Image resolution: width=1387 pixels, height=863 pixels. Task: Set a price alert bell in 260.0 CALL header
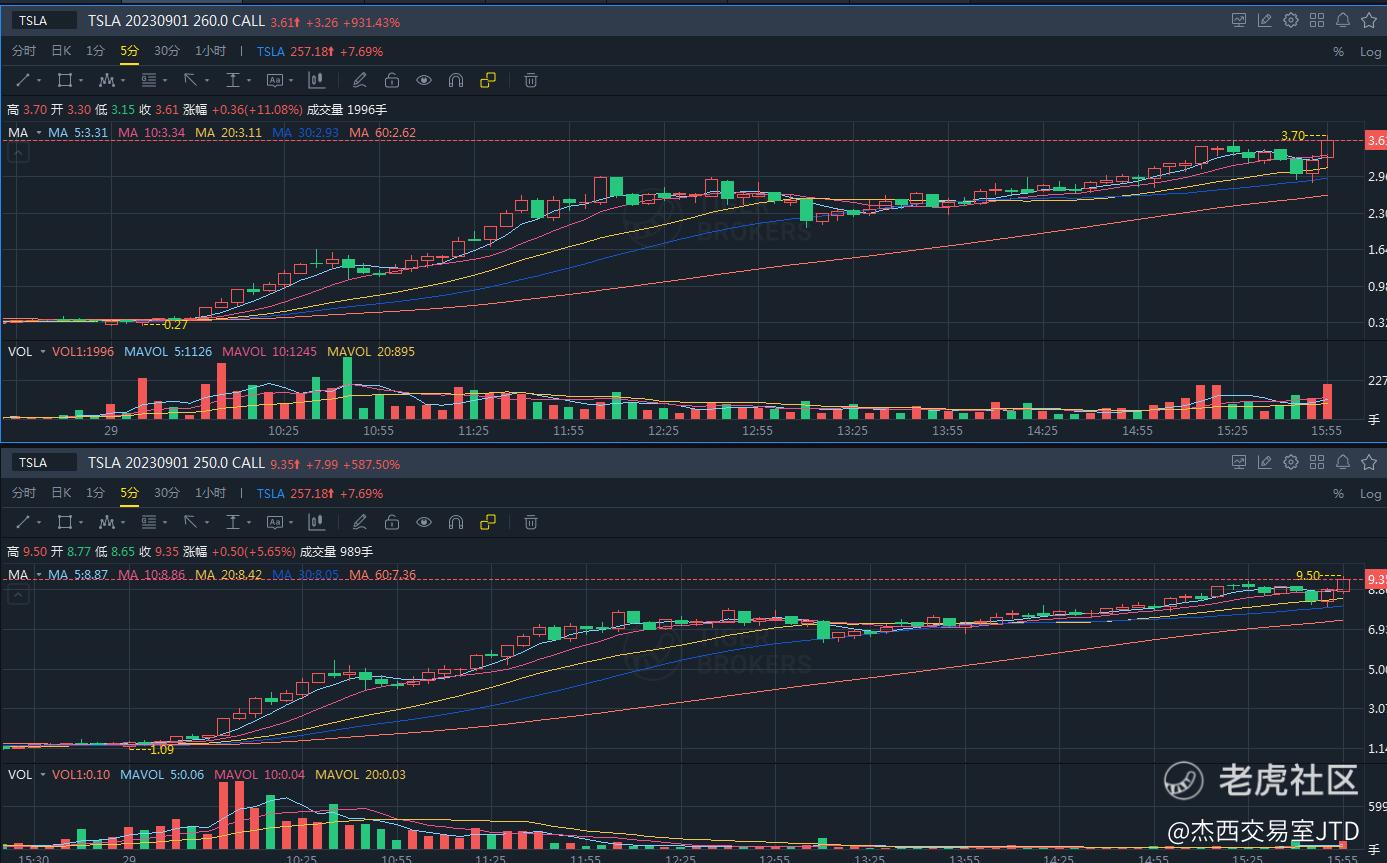[1343, 20]
